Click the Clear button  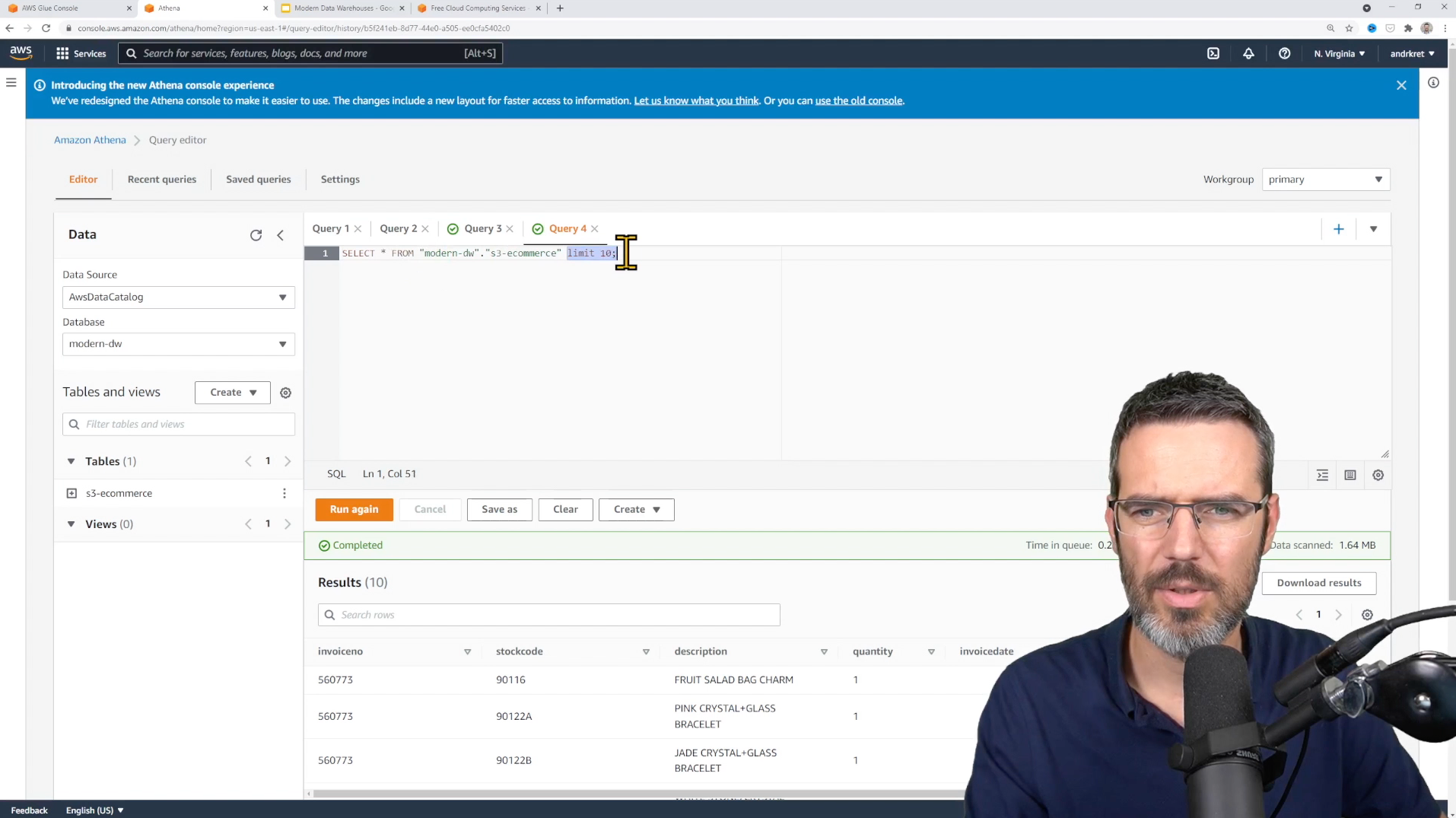(565, 510)
